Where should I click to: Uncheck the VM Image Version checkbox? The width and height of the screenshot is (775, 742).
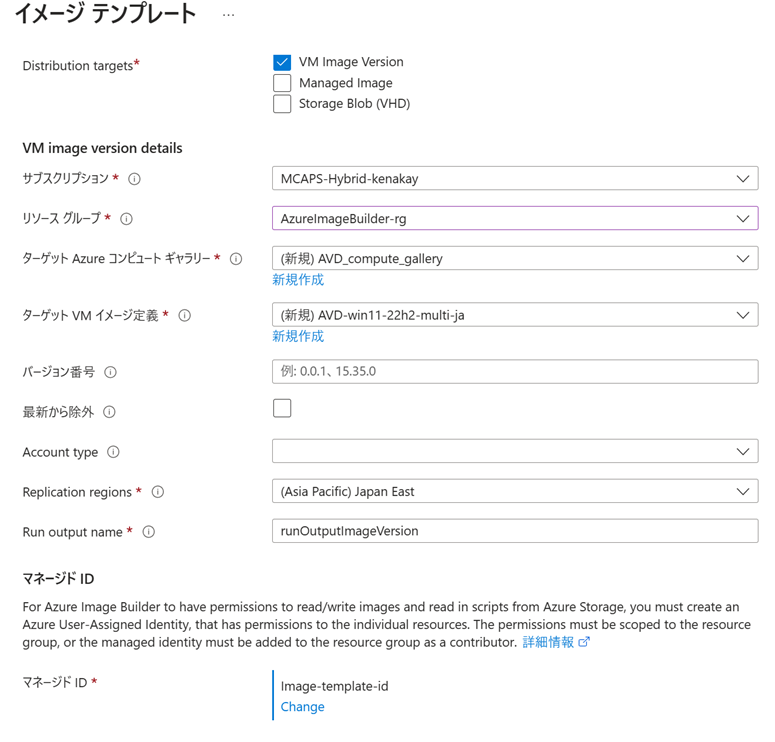pyautogui.click(x=282, y=62)
